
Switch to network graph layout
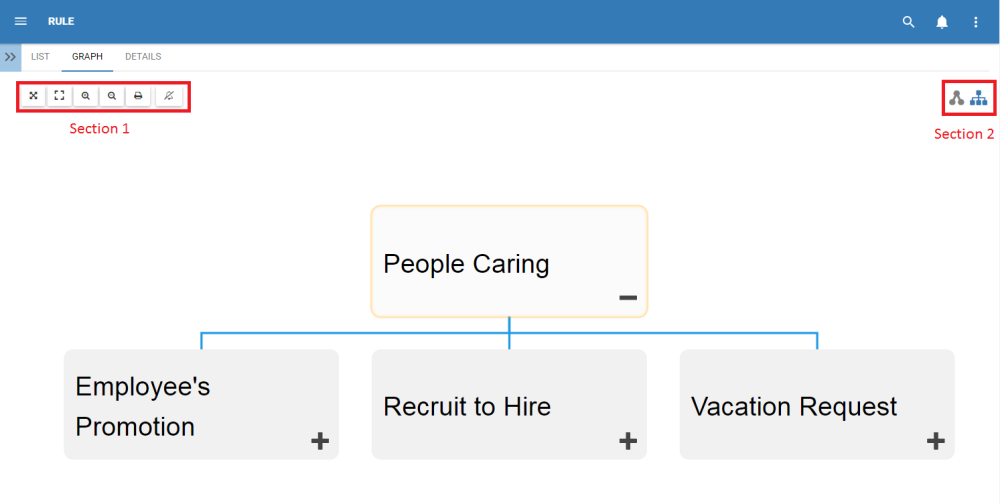[957, 98]
